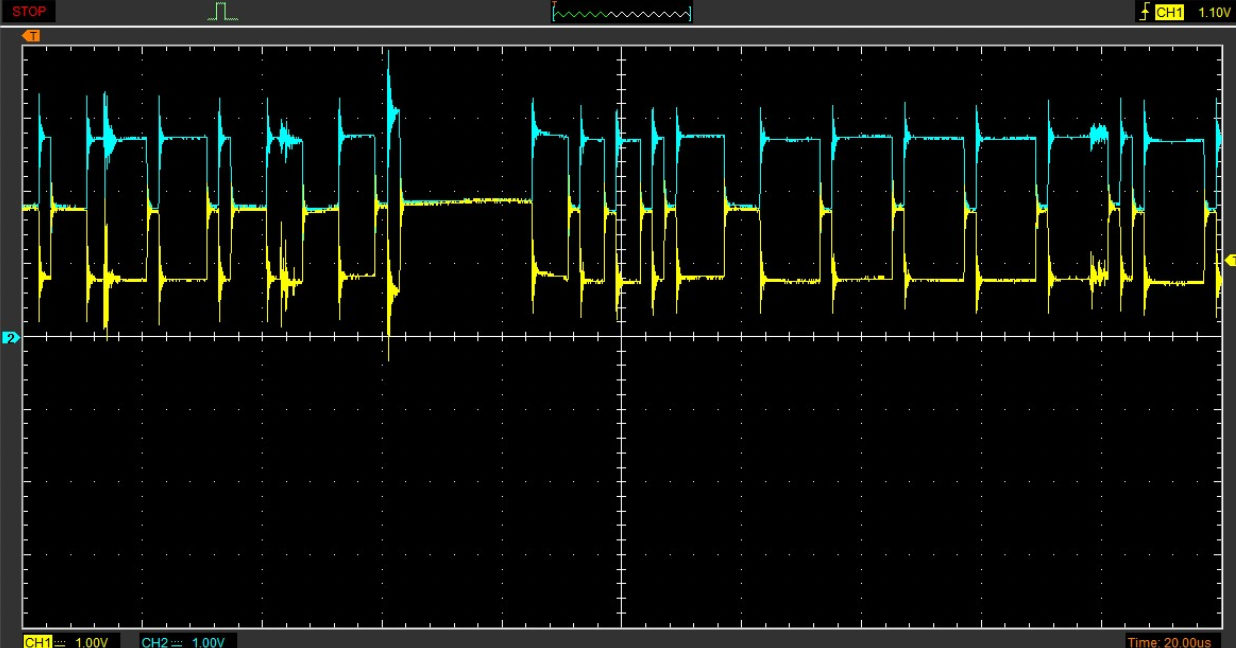Screen dimensions: 1236x648
Task: Select the yellow CH1 label at bottom
Action: click(36, 642)
